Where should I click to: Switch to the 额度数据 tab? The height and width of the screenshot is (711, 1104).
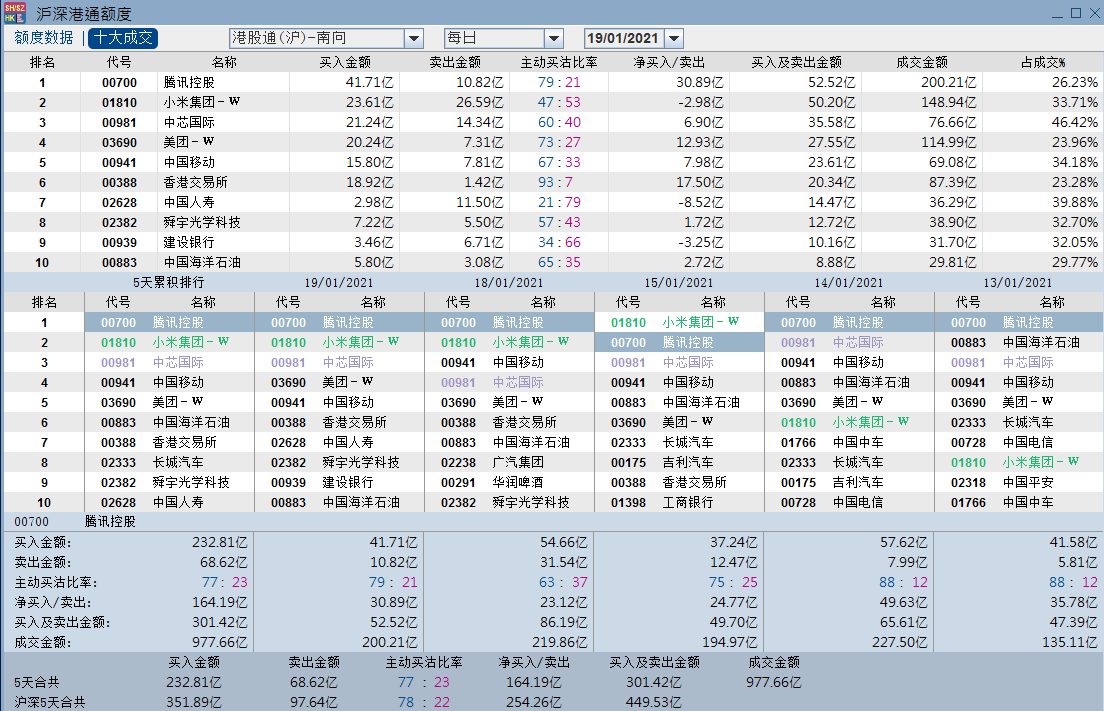(x=44, y=38)
